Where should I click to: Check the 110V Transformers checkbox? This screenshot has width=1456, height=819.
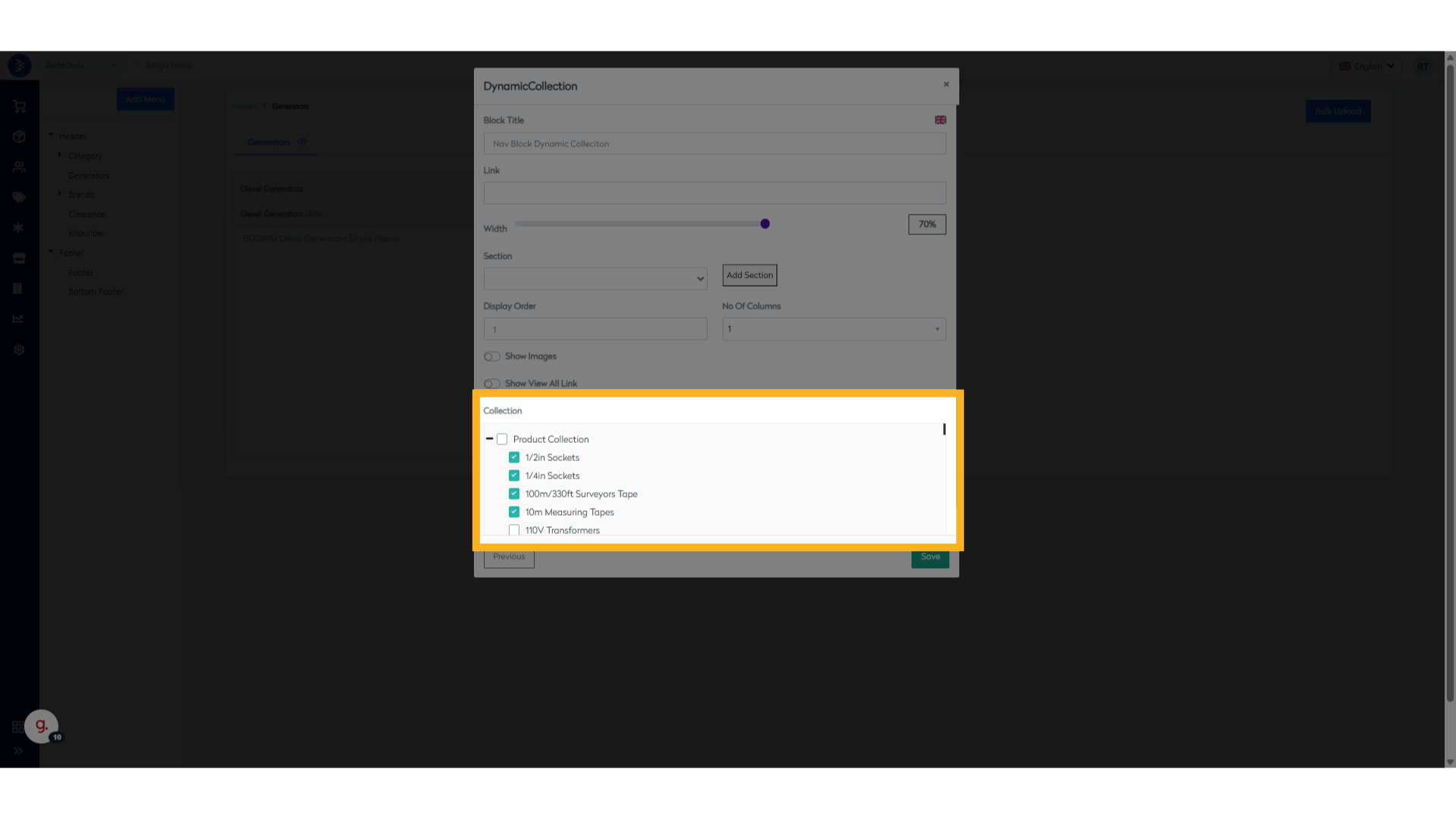[514, 530]
